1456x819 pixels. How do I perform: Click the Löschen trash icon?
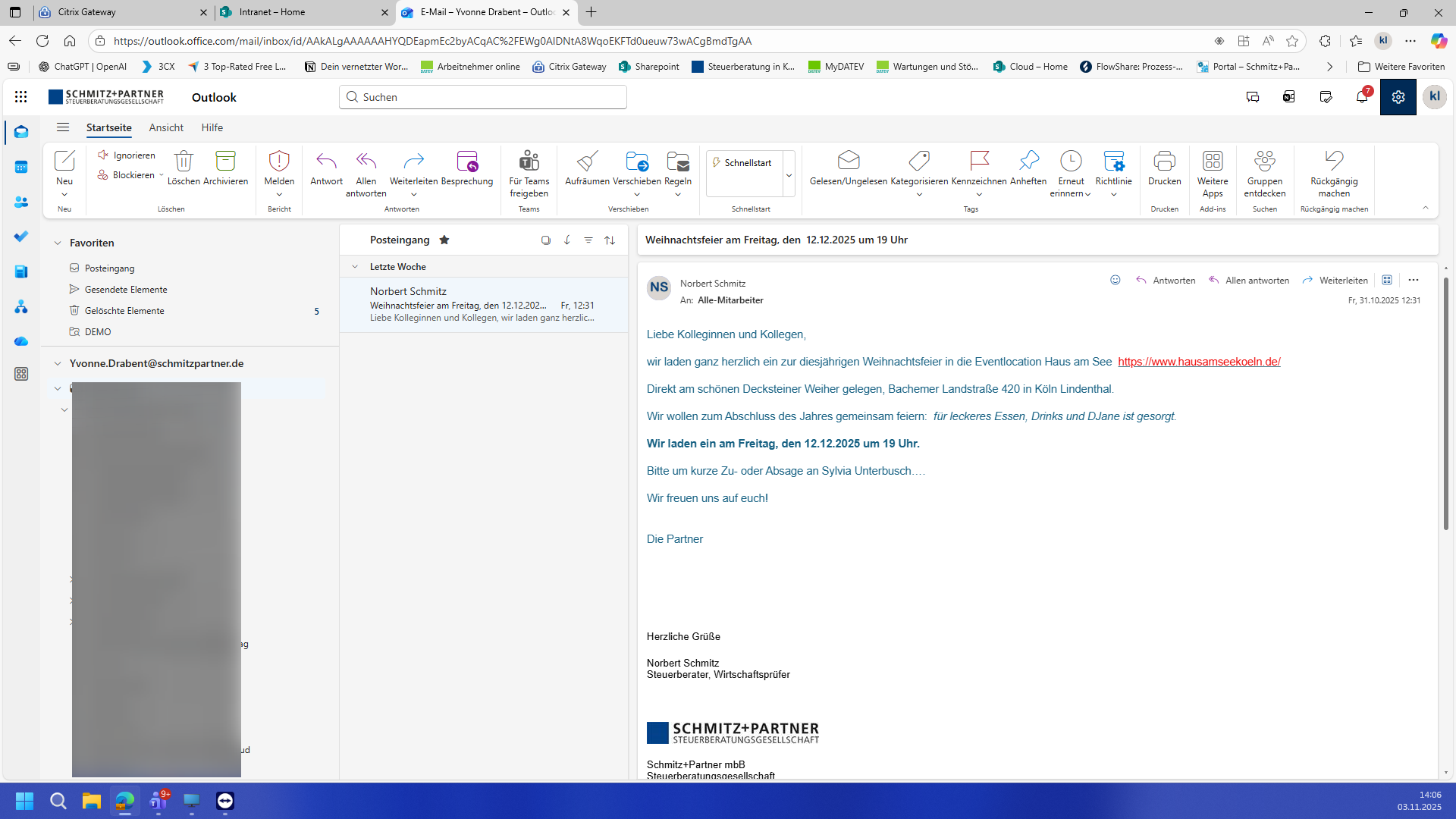coord(184,162)
